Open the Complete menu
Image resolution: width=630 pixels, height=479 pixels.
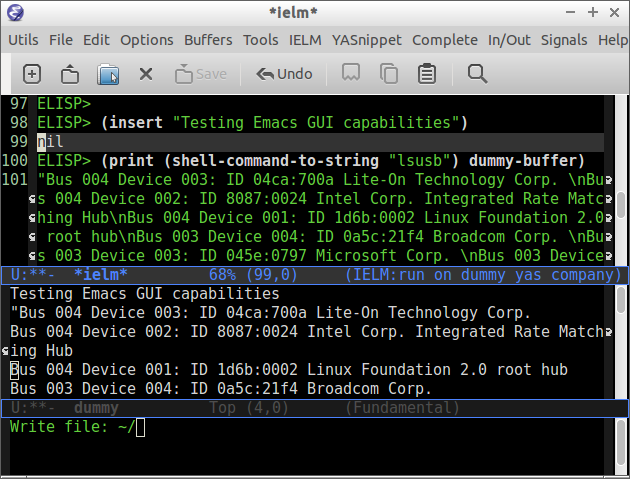click(x=445, y=40)
